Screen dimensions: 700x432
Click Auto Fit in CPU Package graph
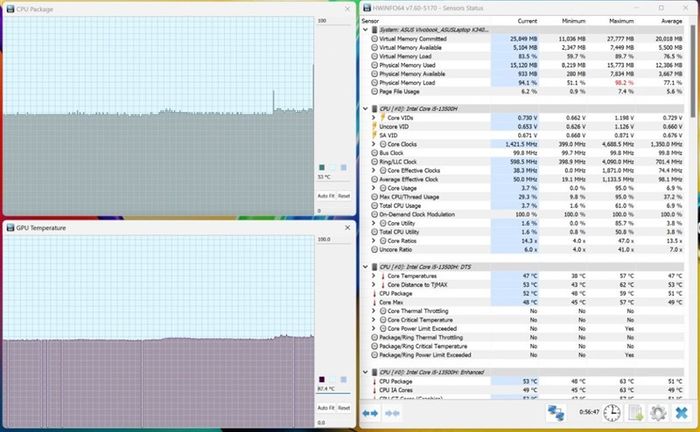[x=325, y=196]
